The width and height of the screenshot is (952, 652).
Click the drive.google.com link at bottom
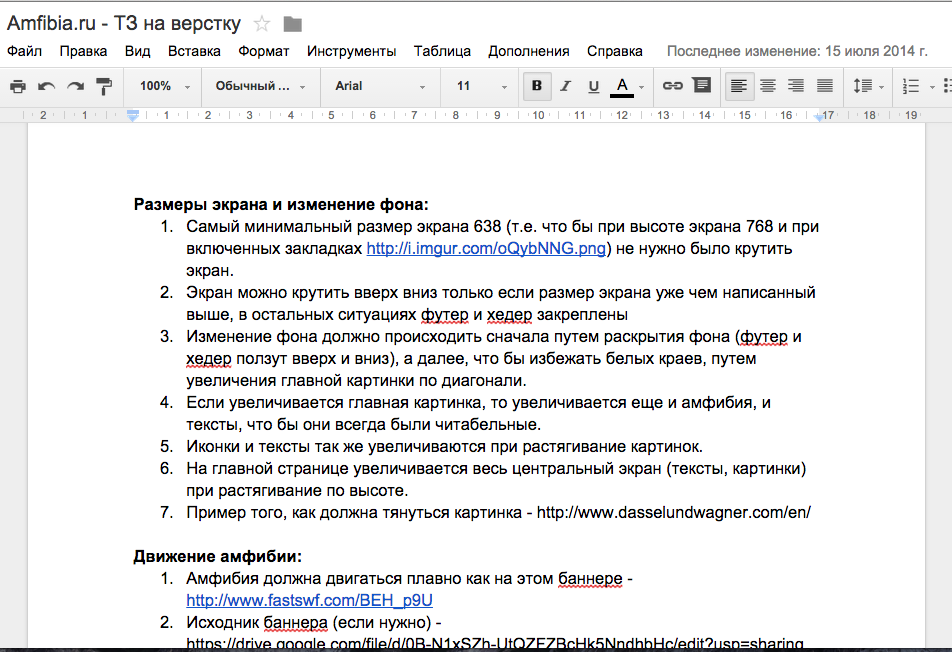(495, 643)
